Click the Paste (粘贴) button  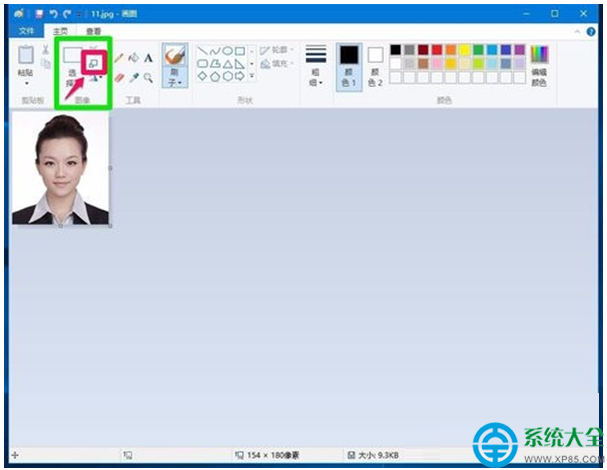pos(25,64)
